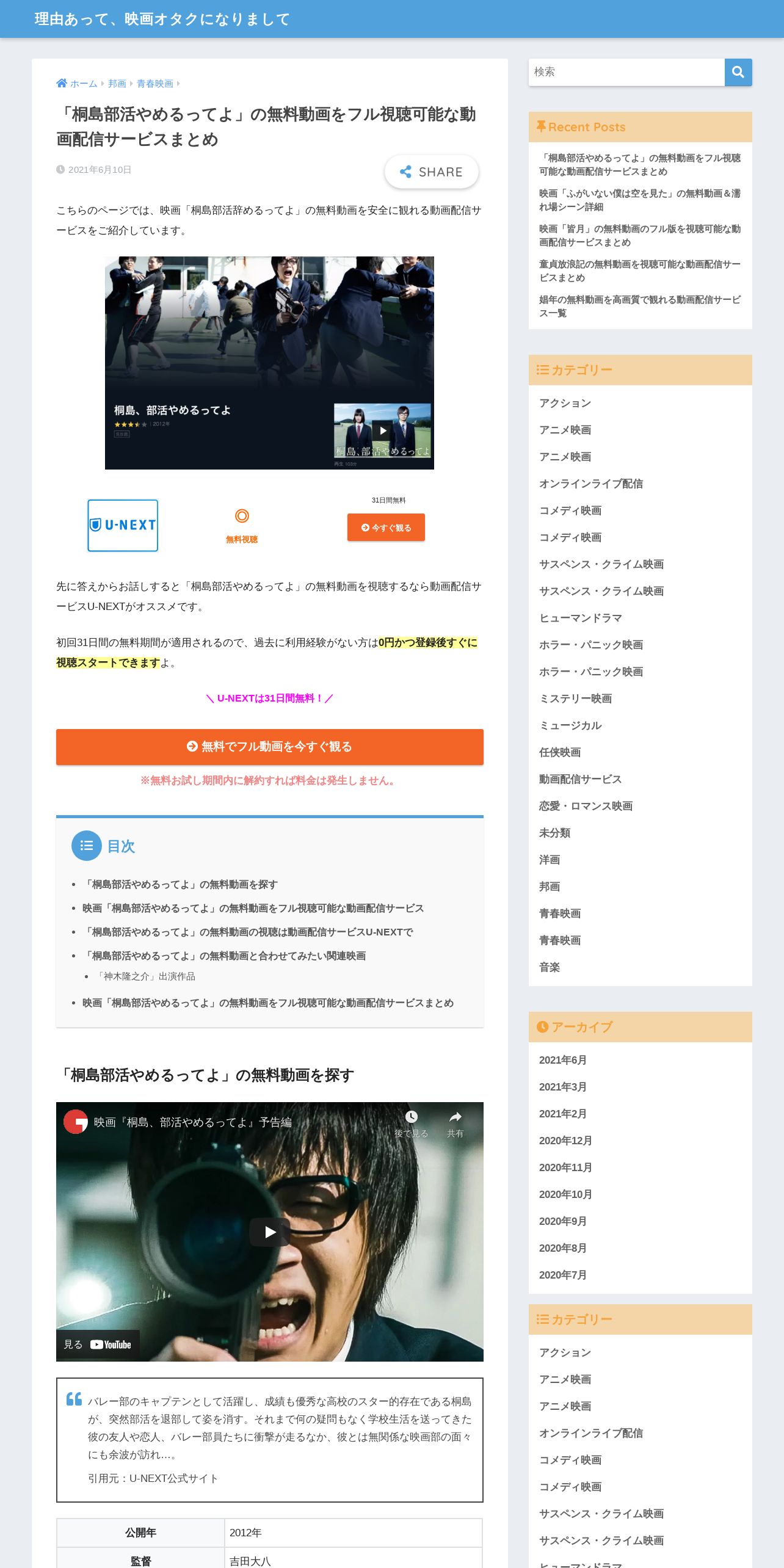Open archive 2020年9月
This screenshot has width=784, height=1568.
click(563, 1221)
